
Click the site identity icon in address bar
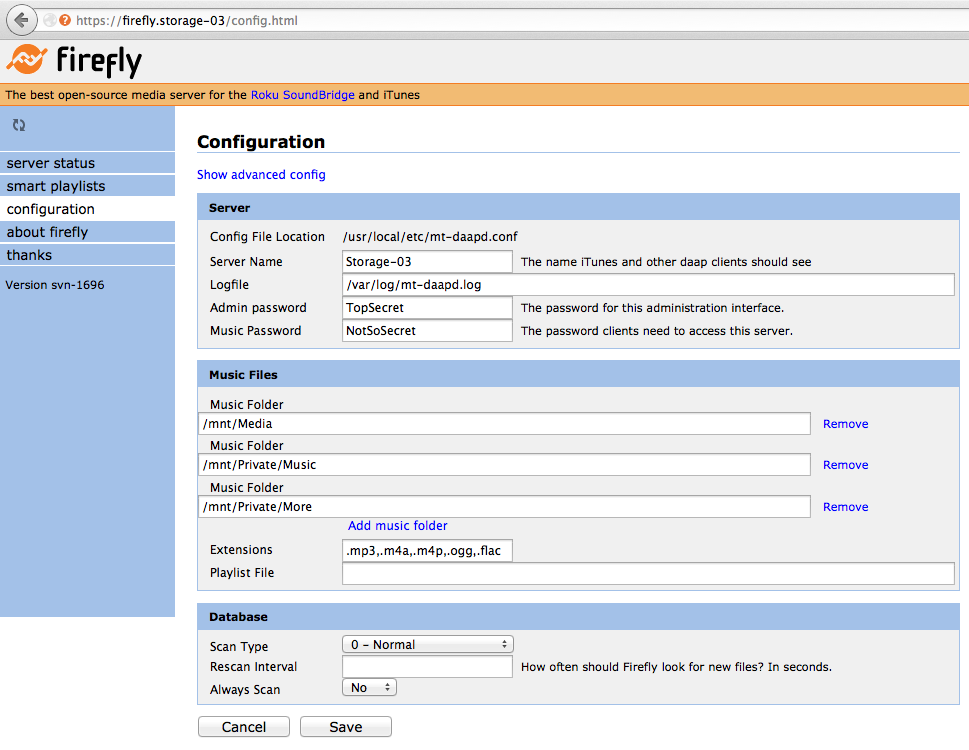65,20
